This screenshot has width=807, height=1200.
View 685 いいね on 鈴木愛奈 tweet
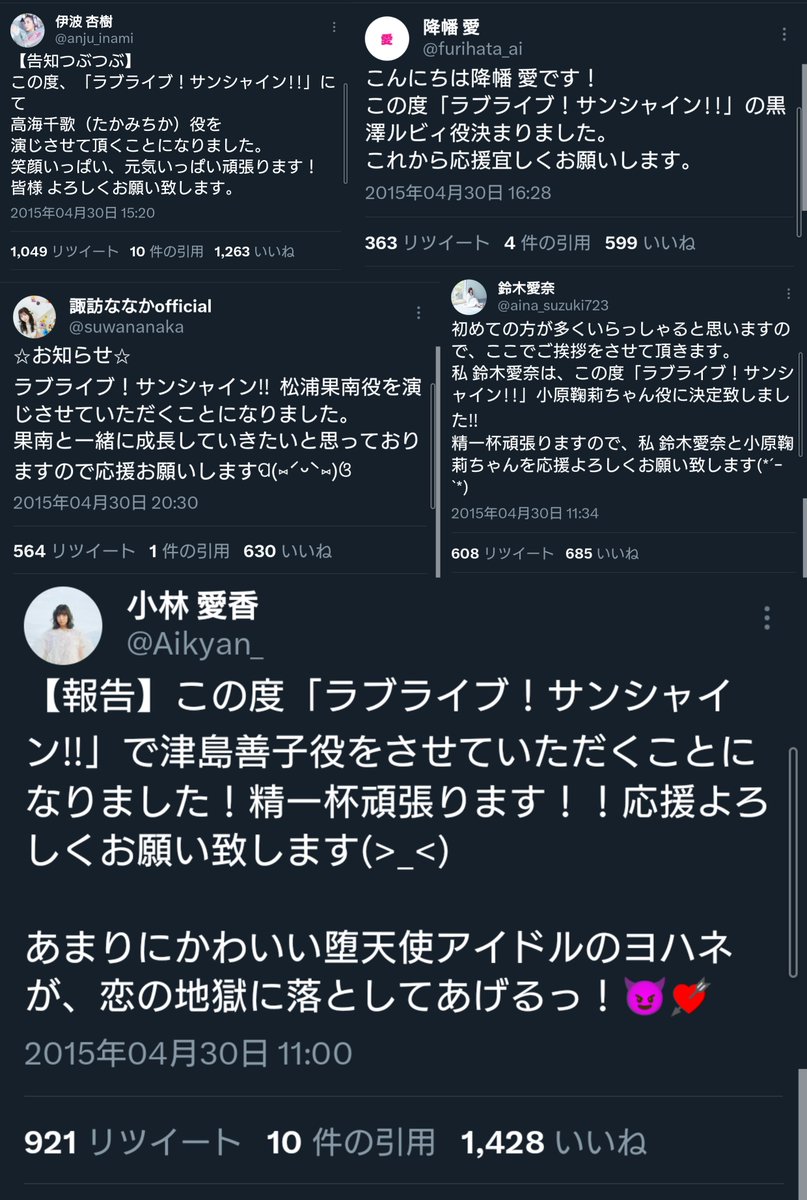(608, 553)
